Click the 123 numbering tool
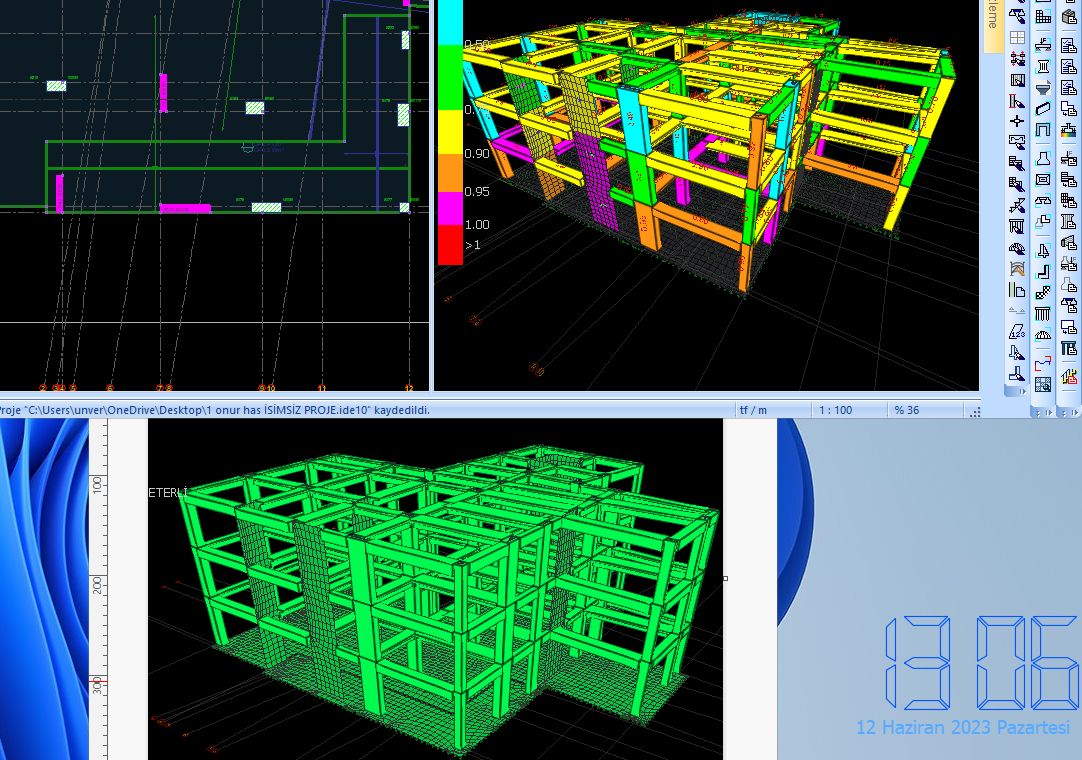 (x=1017, y=332)
